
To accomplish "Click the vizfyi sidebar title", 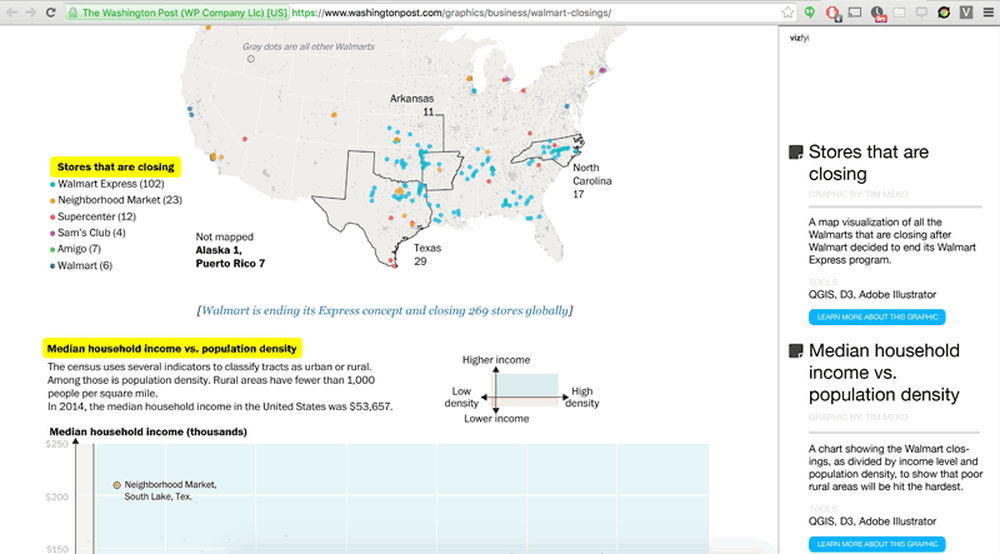I will coord(799,38).
